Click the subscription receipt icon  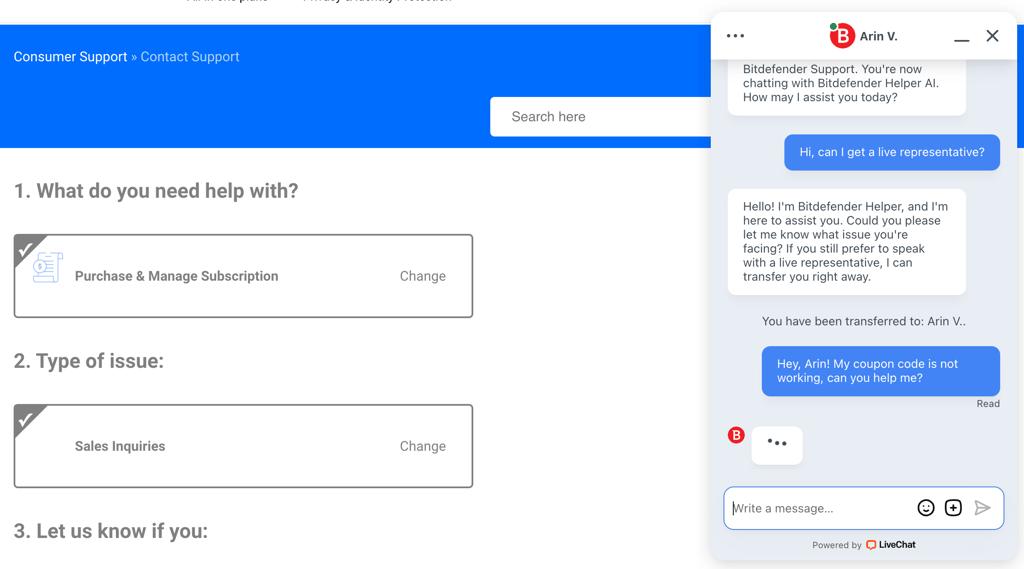pos(48,267)
